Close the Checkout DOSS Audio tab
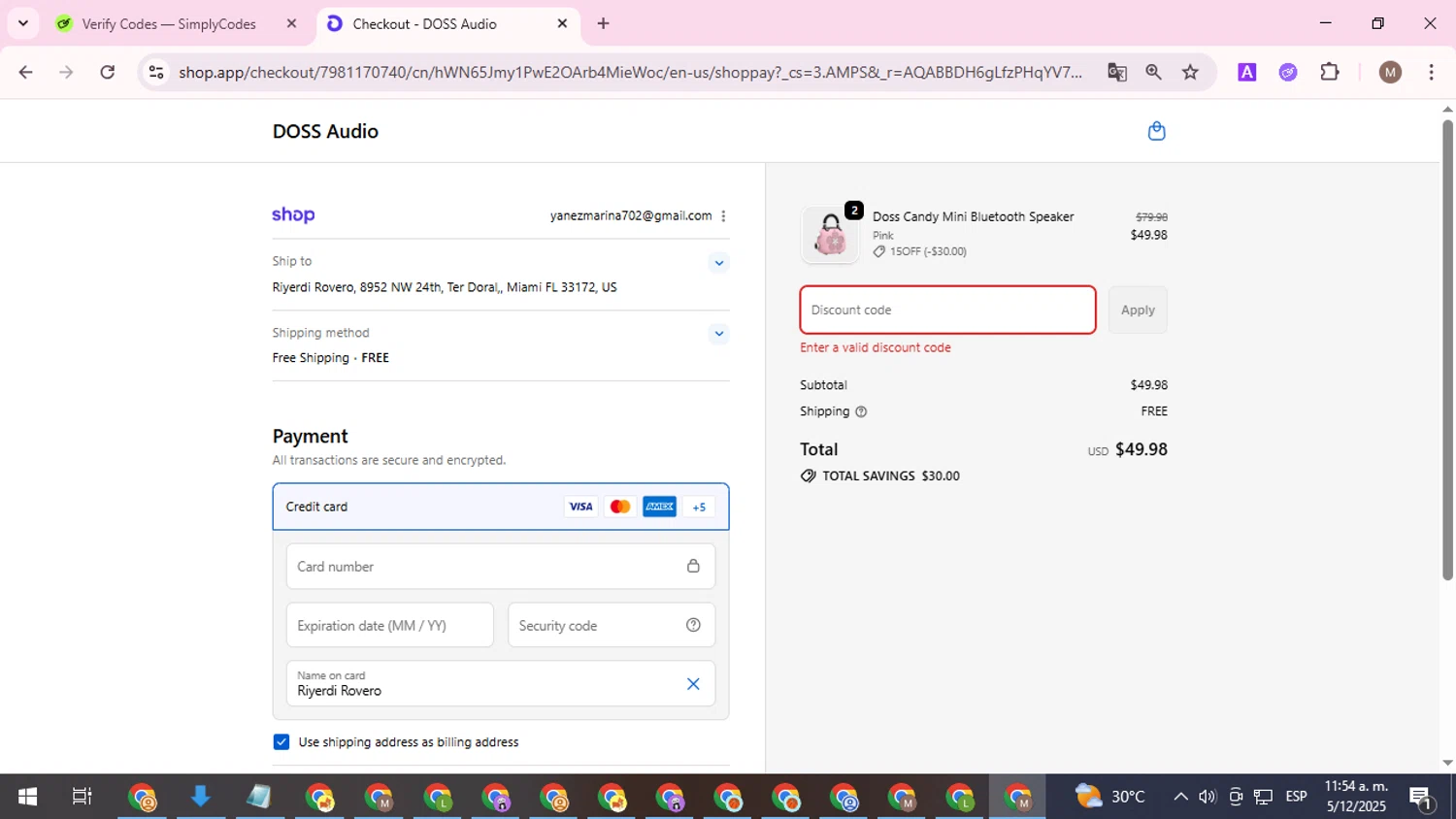Image resolution: width=1456 pixels, height=819 pixels. (562, 23)
